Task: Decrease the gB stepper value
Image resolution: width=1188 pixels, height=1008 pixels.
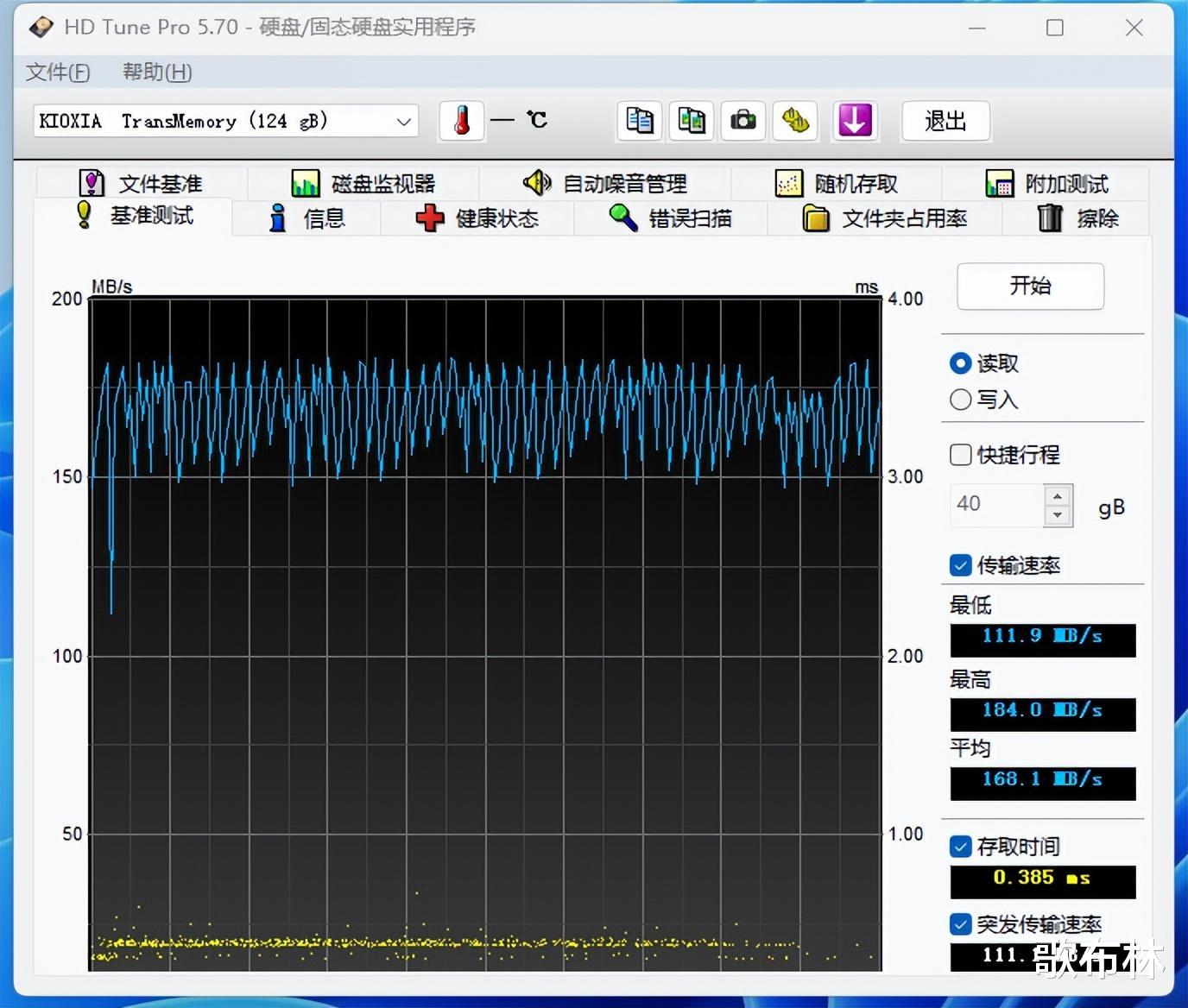Action: (x=1058, y=515)
